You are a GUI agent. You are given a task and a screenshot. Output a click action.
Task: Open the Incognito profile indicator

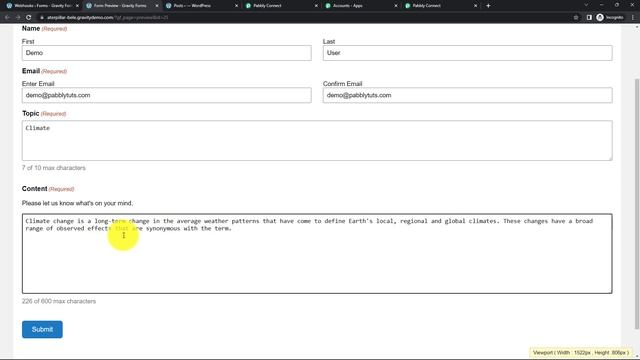click(610, 18)
